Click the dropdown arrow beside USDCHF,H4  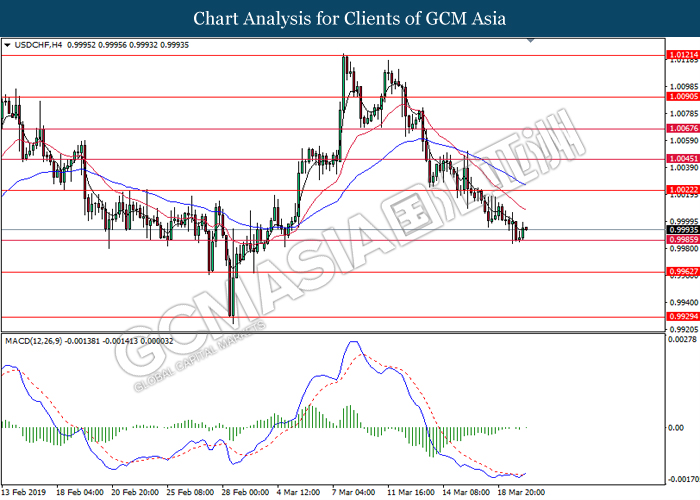(x=7, y=45)
